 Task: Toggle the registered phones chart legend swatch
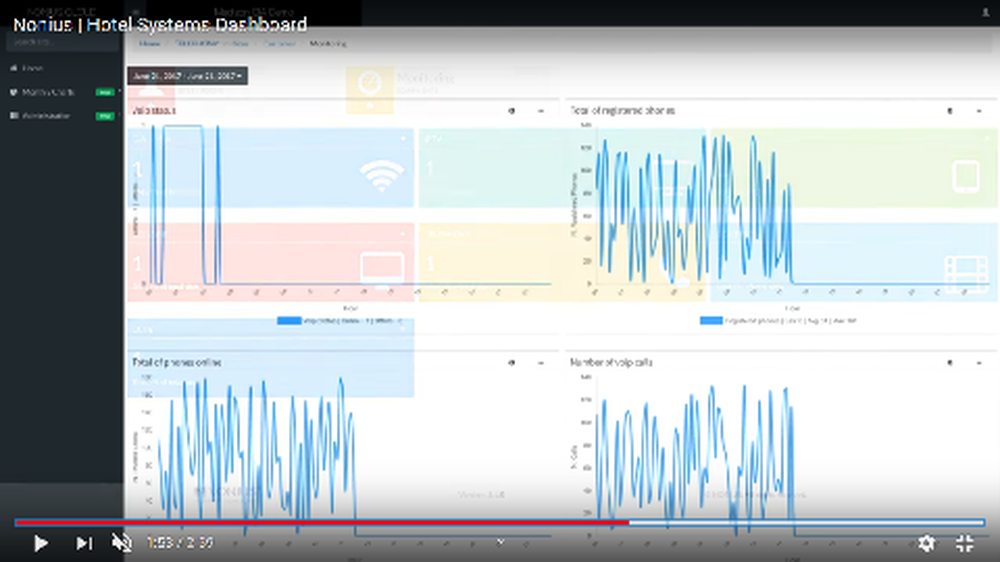[711, 321]
